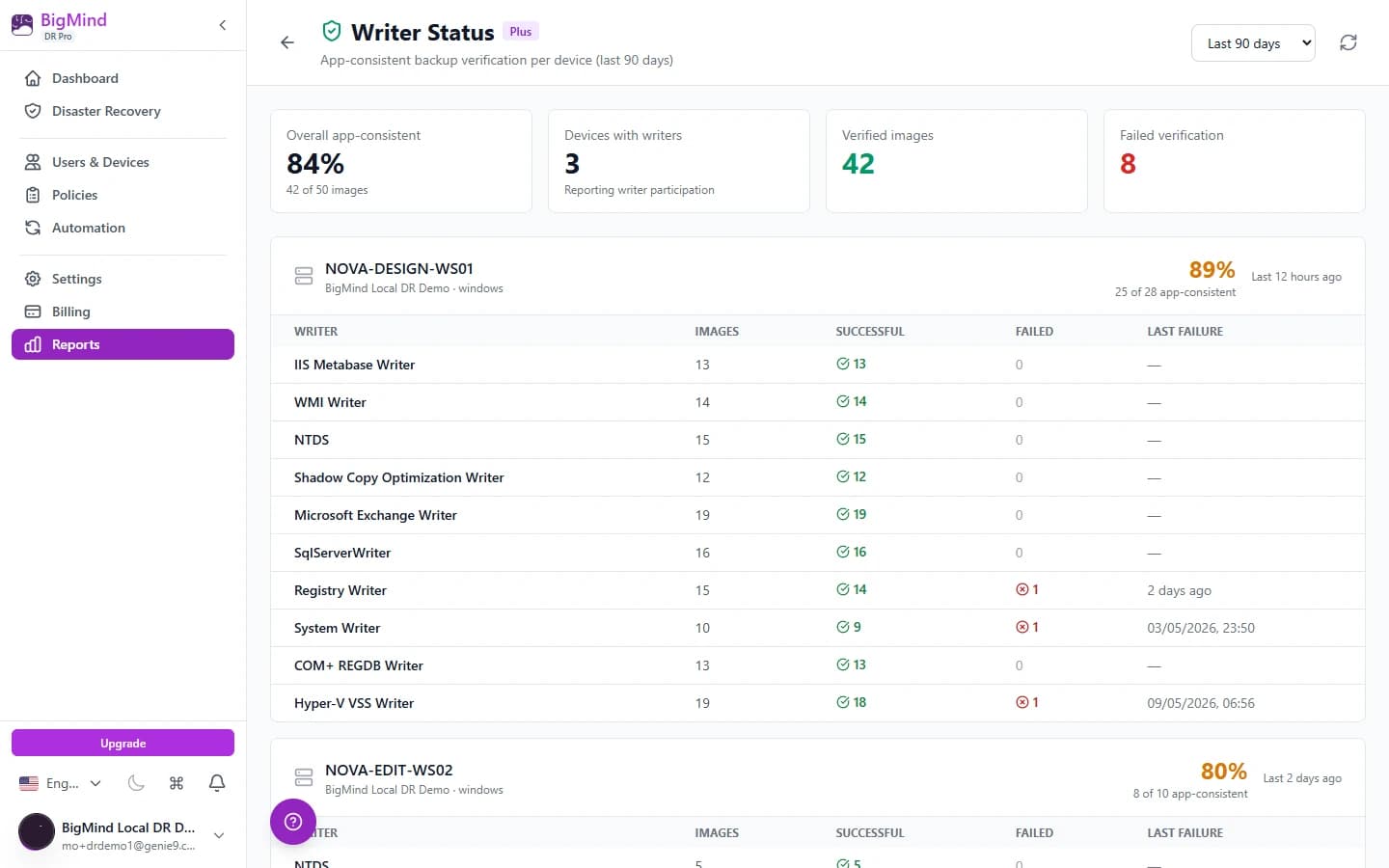Click the Users & Devices people icon
Viewport: 1389px width, 868px height.
point(33,162)
